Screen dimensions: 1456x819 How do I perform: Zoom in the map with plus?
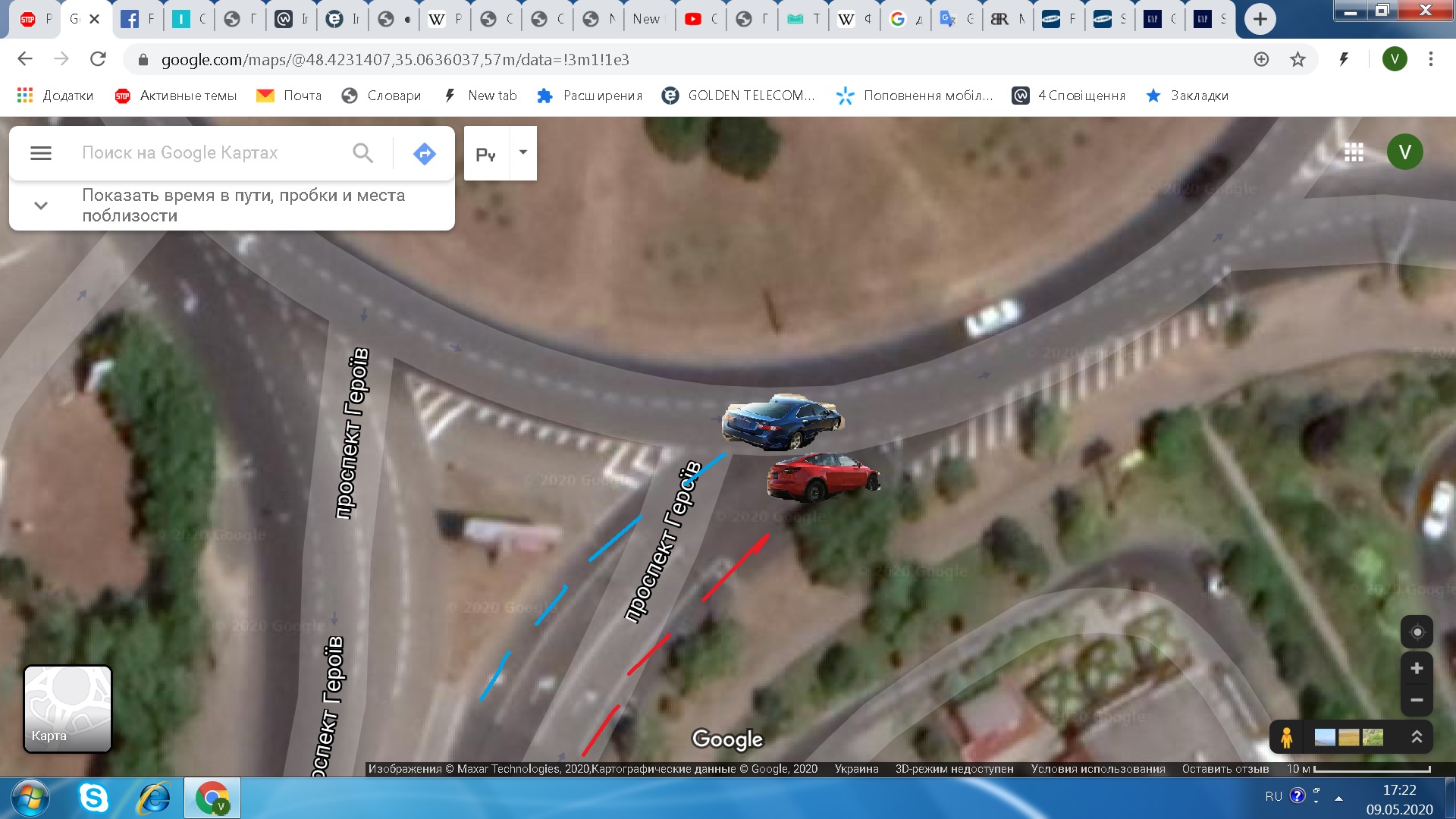click(x=1417, y=668)
